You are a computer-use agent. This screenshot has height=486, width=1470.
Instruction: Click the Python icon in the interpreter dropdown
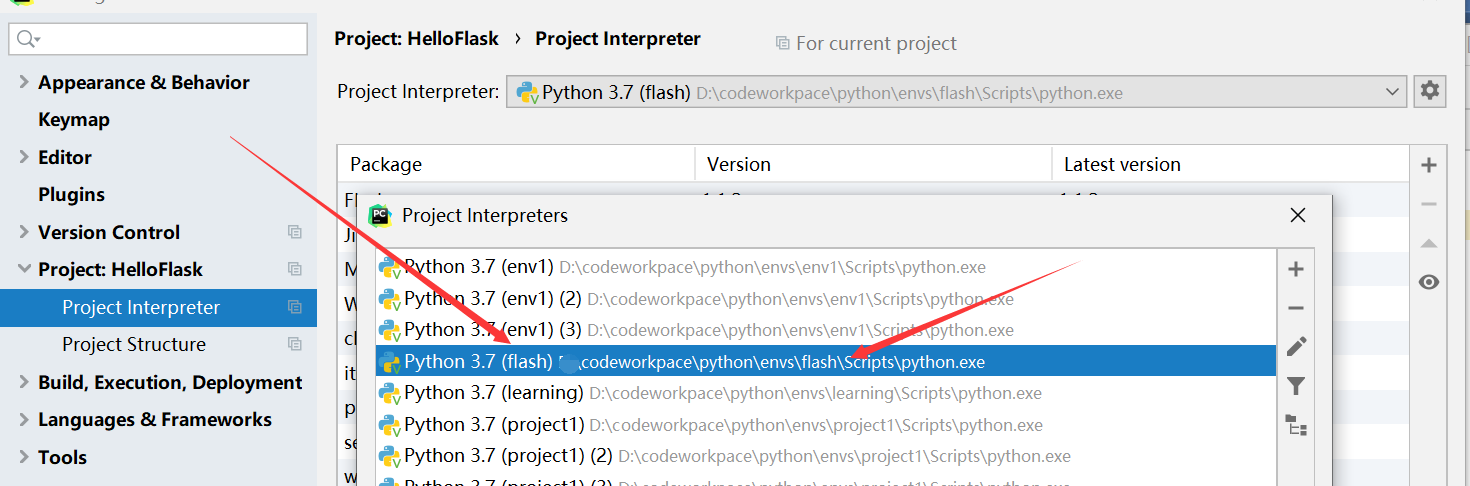coord(527,92)
